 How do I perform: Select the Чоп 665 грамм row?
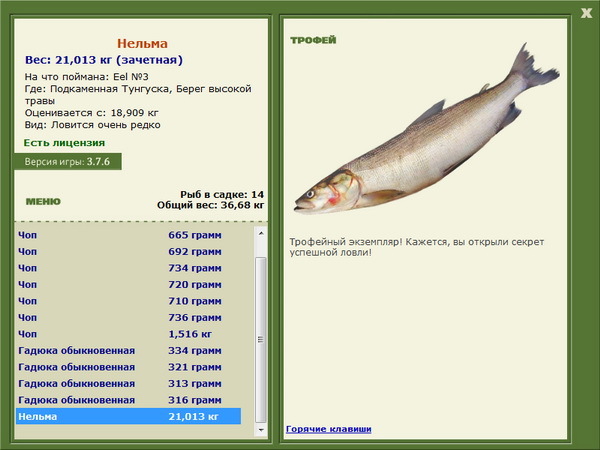(x=128, y=235)
